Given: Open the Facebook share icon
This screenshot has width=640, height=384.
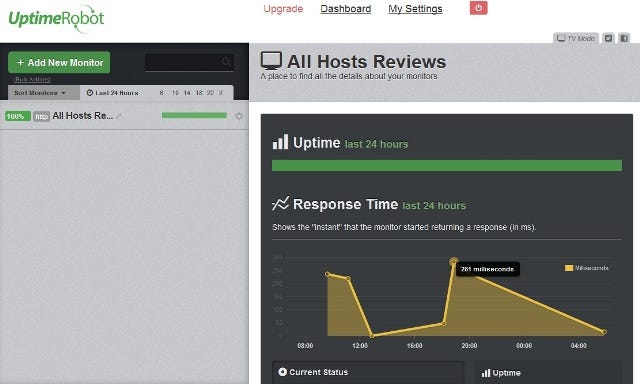Looking at the screenshot, I should (624, 38).
